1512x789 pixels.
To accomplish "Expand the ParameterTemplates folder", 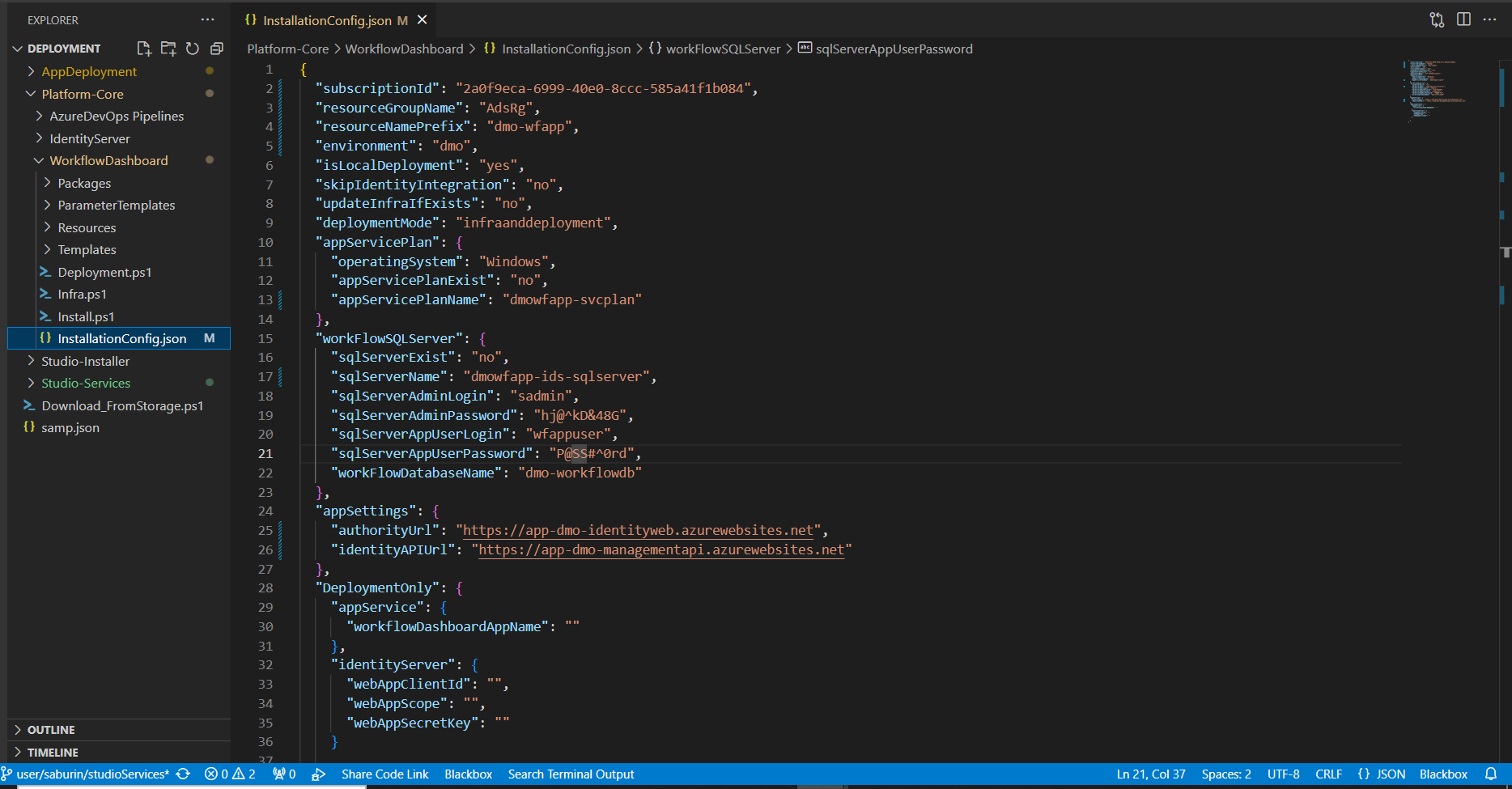I will [116, 206].
